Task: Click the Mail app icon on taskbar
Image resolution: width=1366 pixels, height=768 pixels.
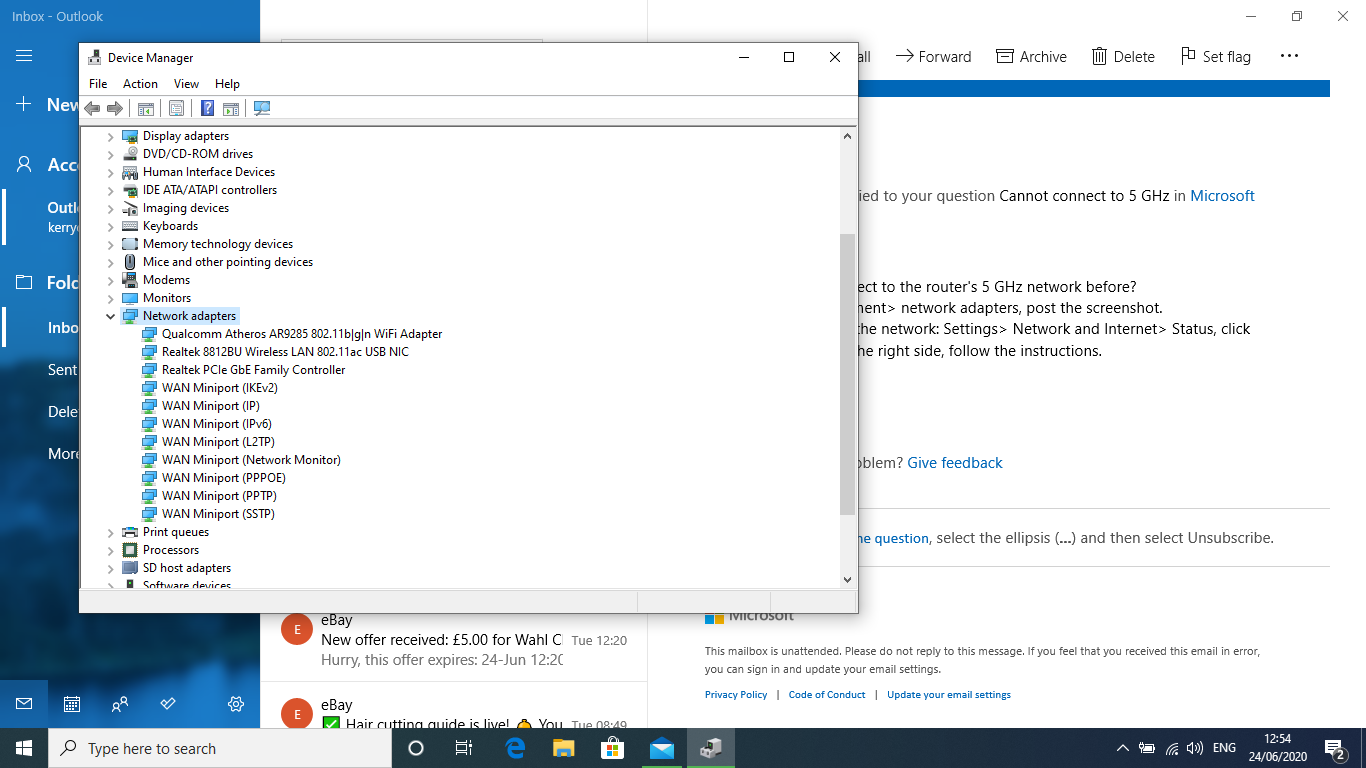Action: tap(661, 748)
